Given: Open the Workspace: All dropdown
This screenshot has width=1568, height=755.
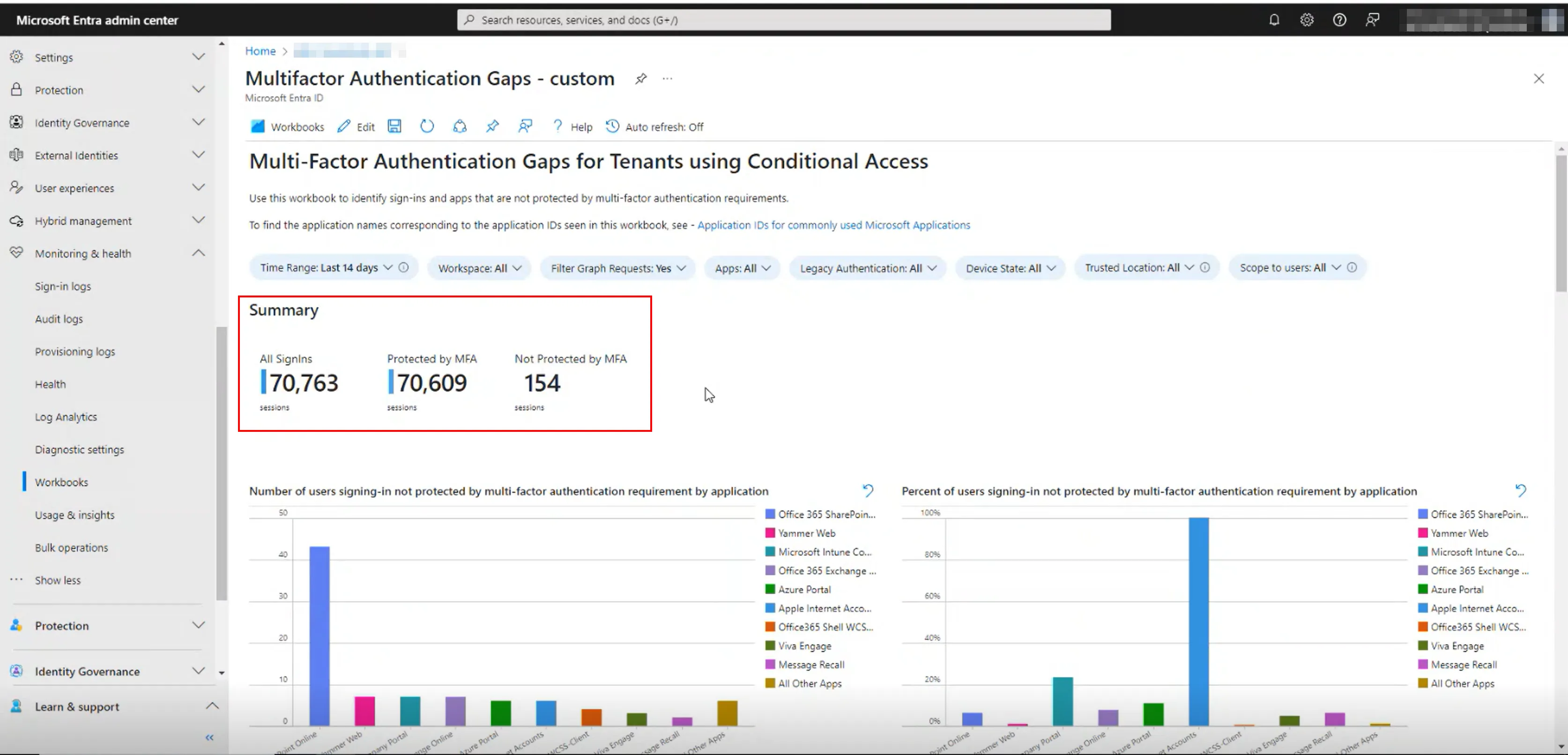Looking at the screenshot, I should [480, 268].
